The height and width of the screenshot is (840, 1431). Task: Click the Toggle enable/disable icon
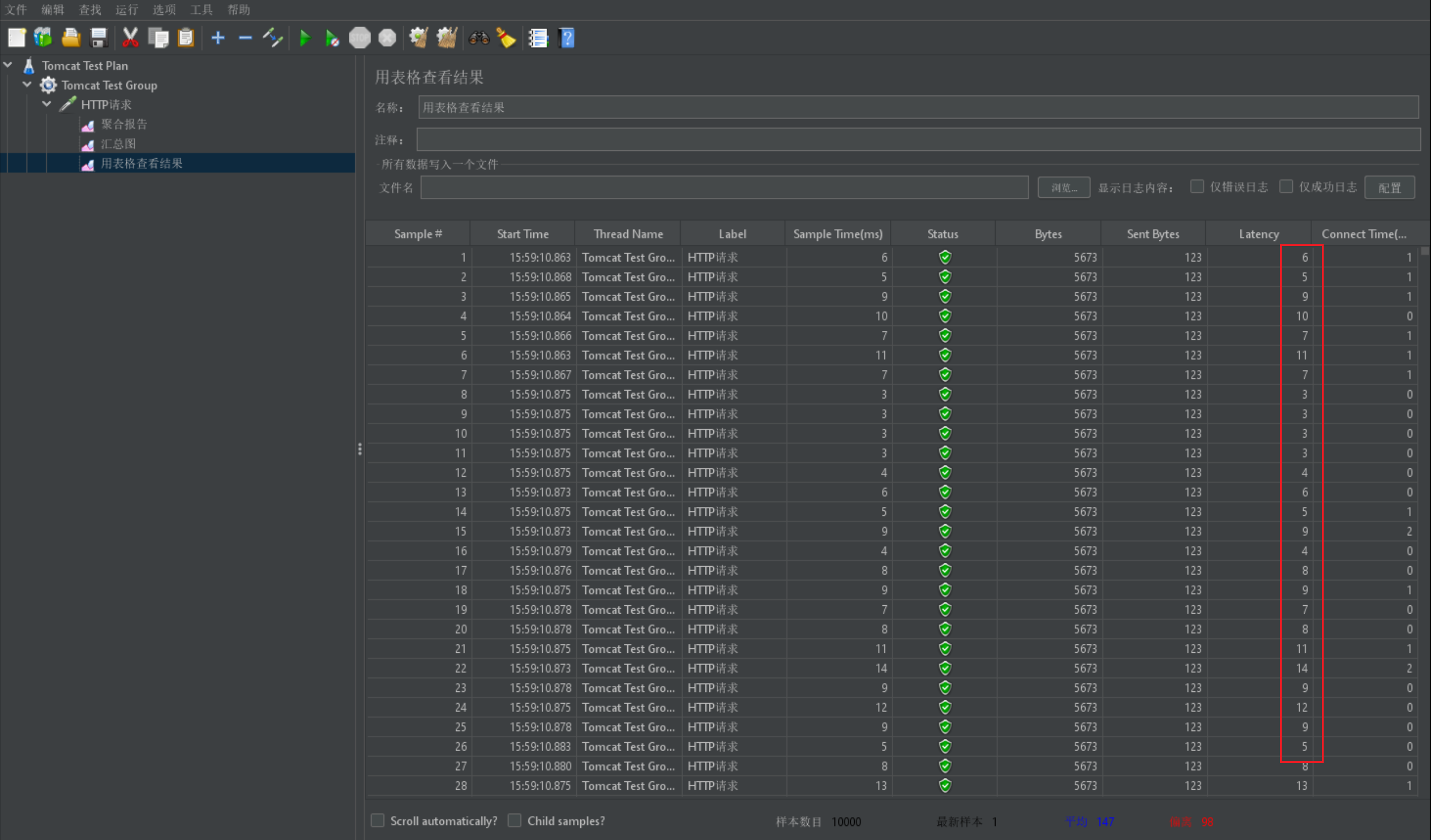[x=273, y=38]
